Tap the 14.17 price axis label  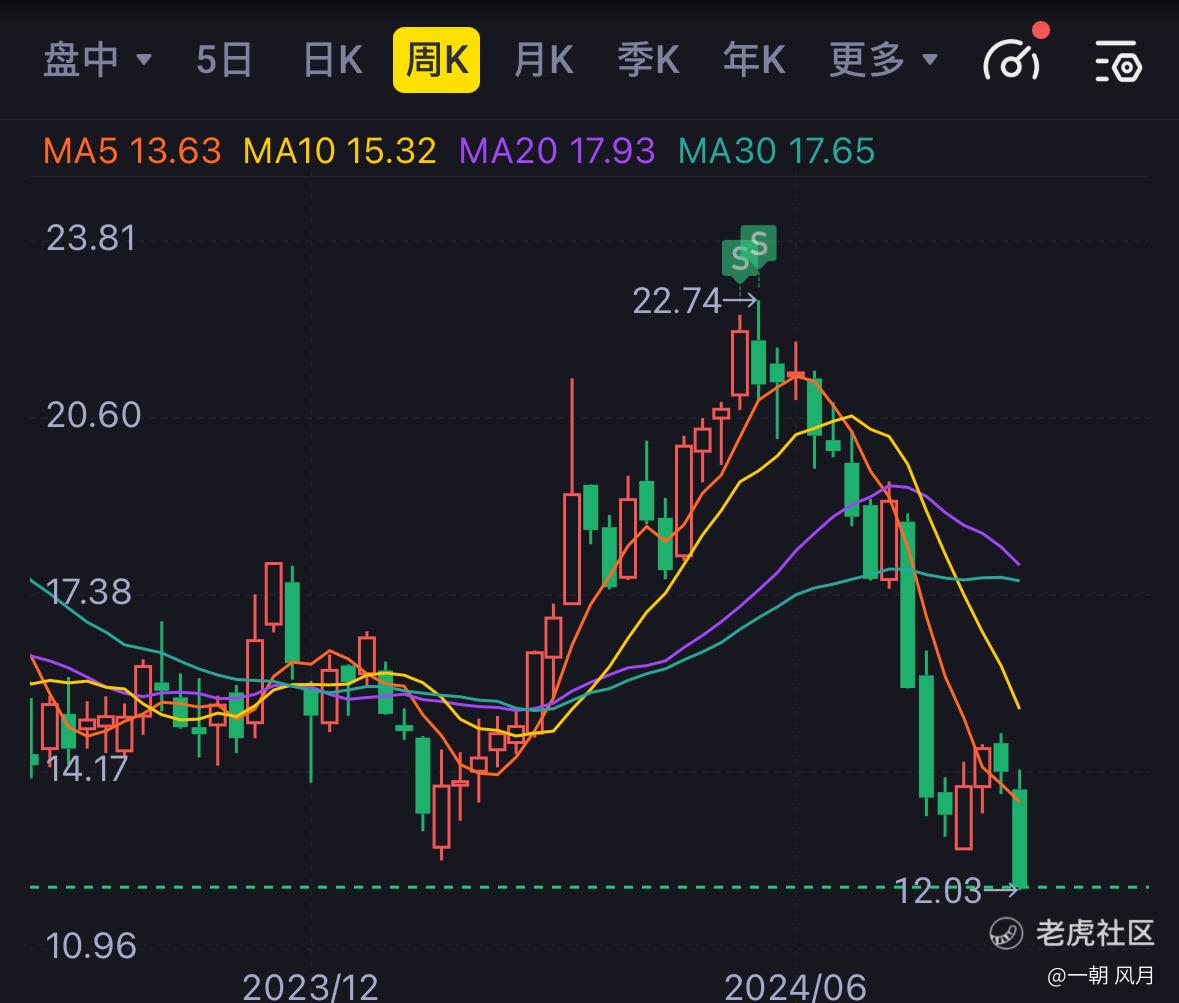[87, 769]
